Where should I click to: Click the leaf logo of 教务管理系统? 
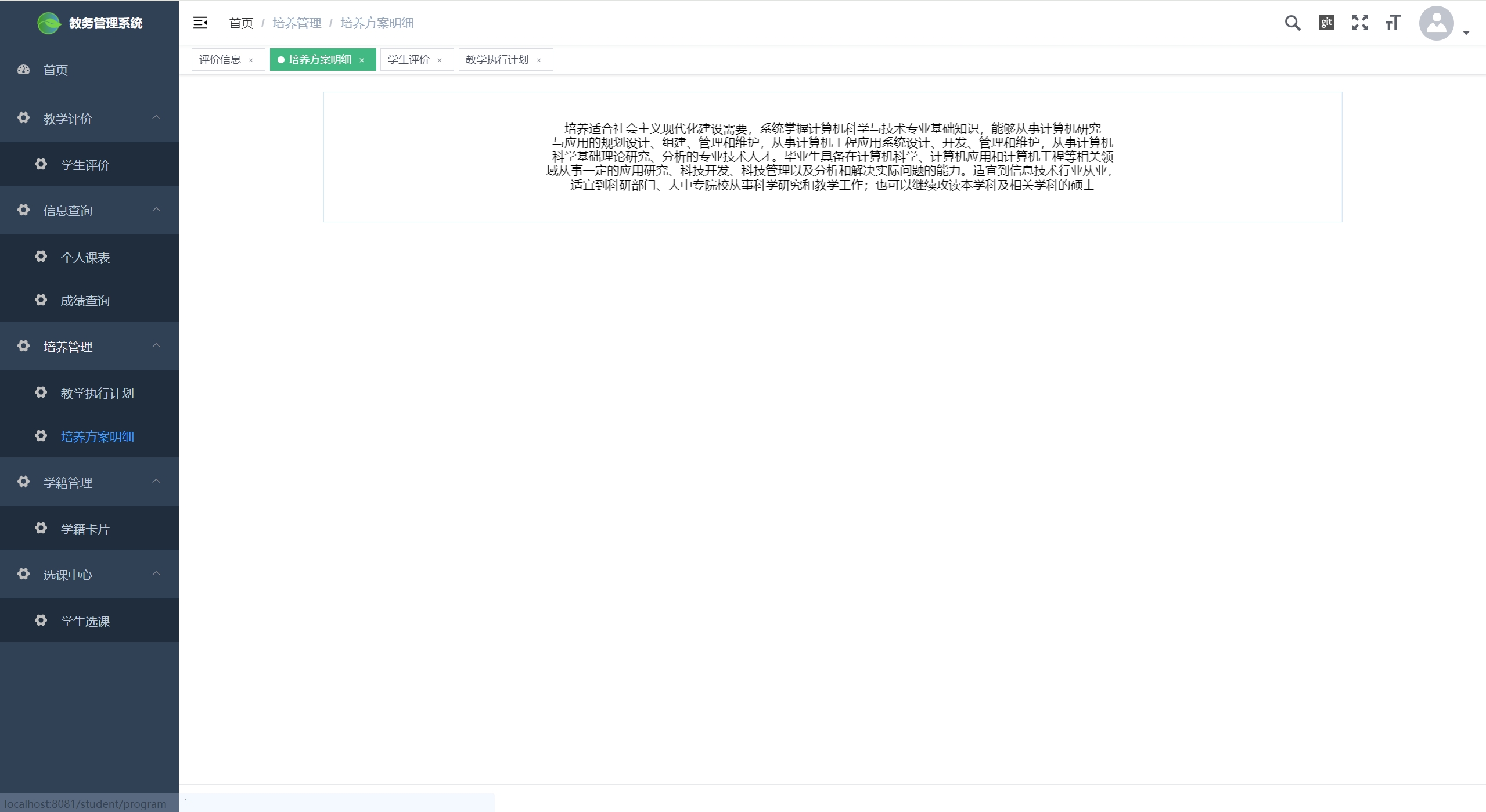(x=49, y=23)
